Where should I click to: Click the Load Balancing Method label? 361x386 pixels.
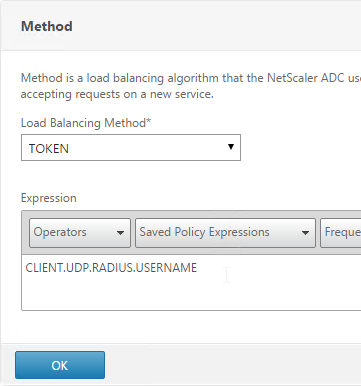point(86,123)
